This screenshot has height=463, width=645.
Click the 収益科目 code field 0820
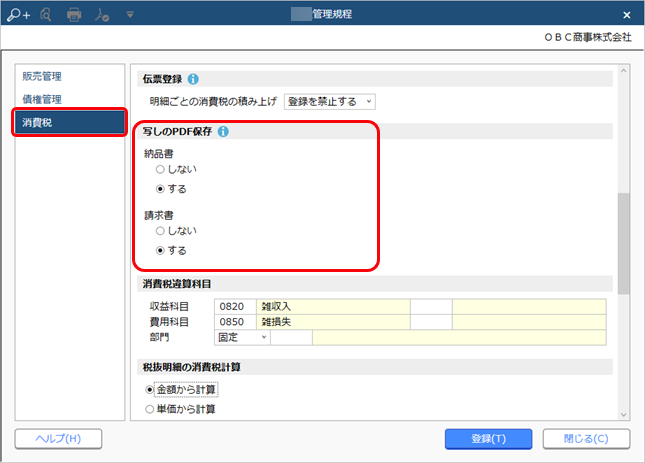point(235,307)
